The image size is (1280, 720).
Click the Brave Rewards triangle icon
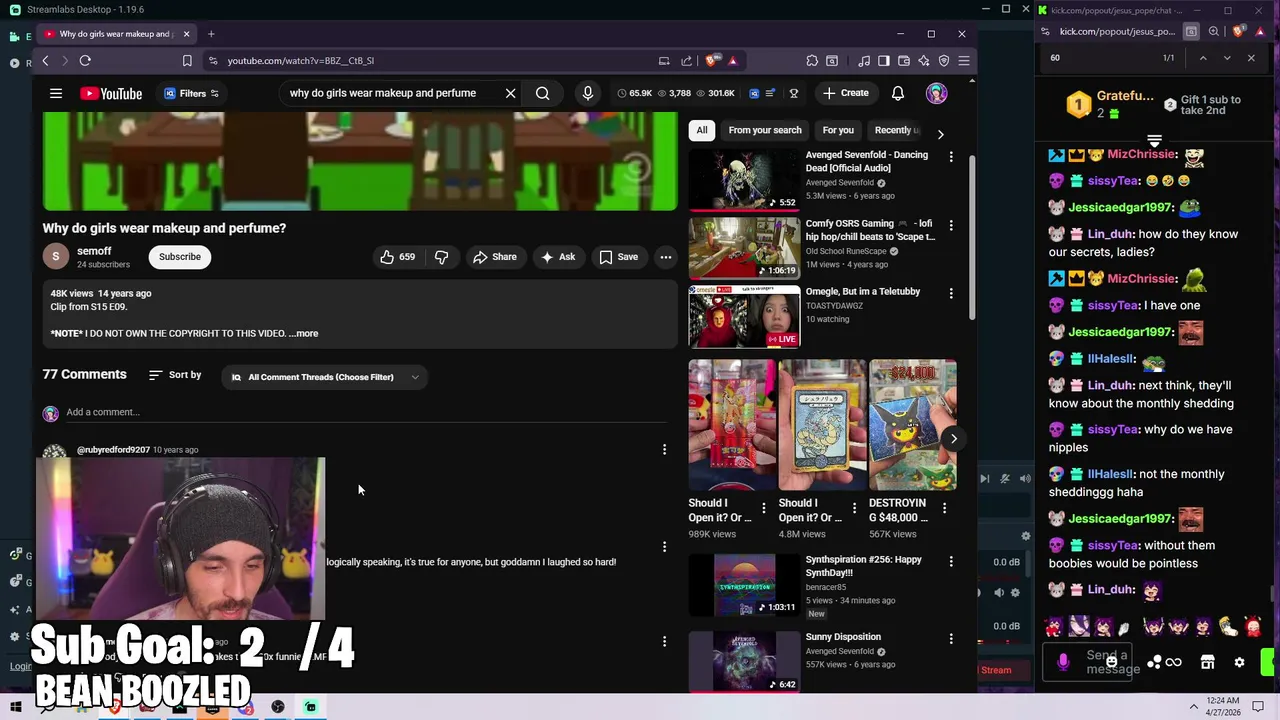coord(733,61)
